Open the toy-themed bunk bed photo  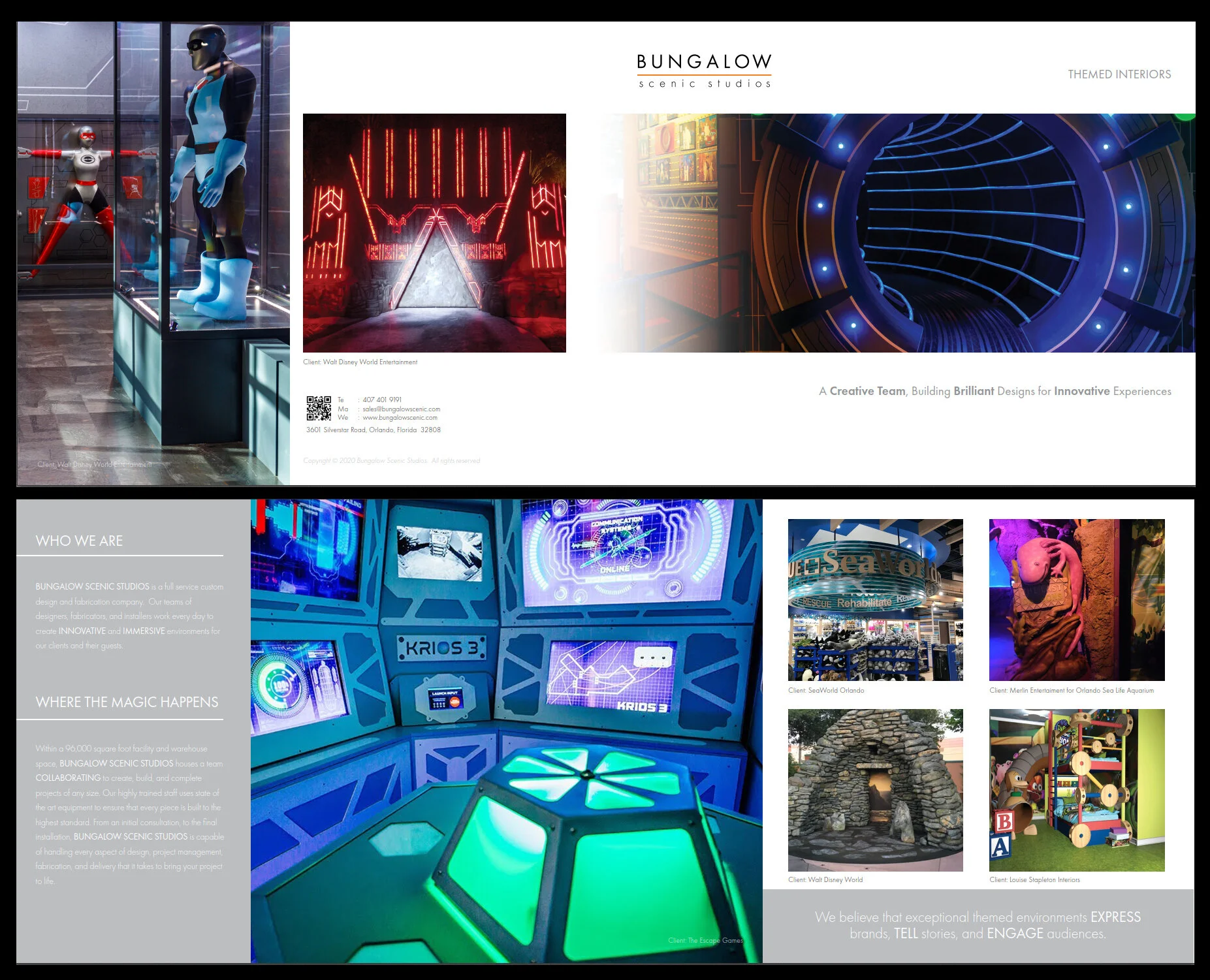pyautogui.click(x=1077, y=790)
